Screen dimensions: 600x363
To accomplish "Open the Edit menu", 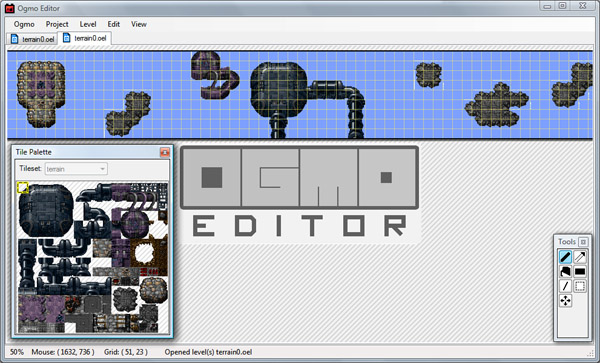I will click(x=114, y=24).
